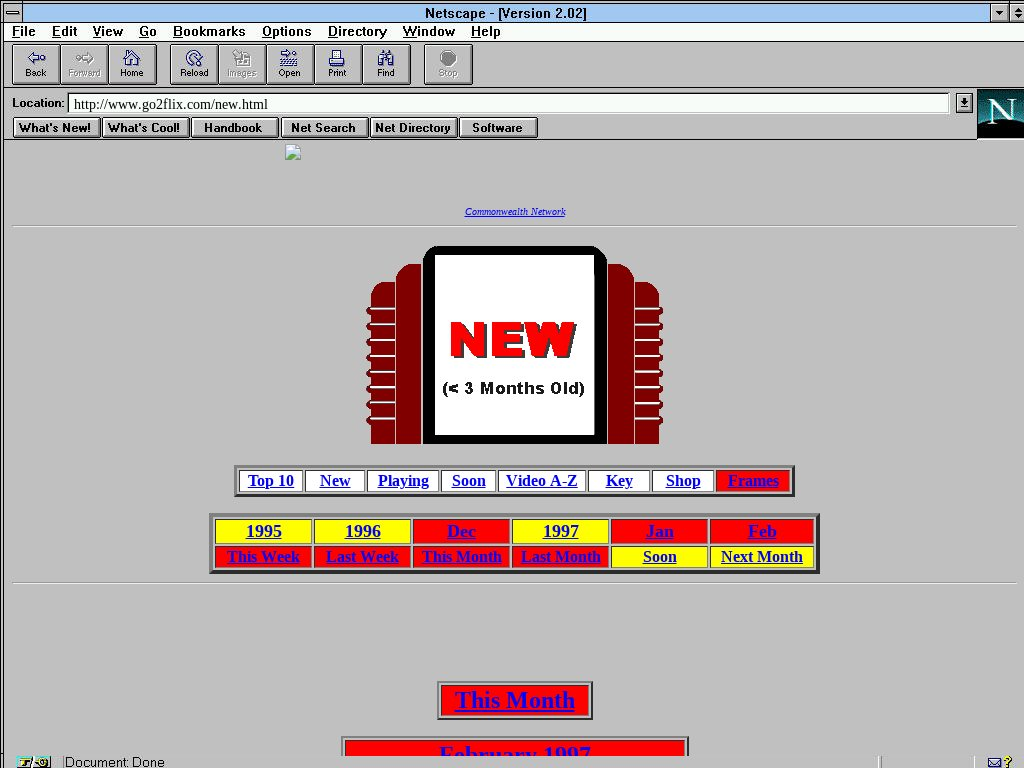Click the Open location toolbar icon
1024x768 pixels.
point(289,64)
